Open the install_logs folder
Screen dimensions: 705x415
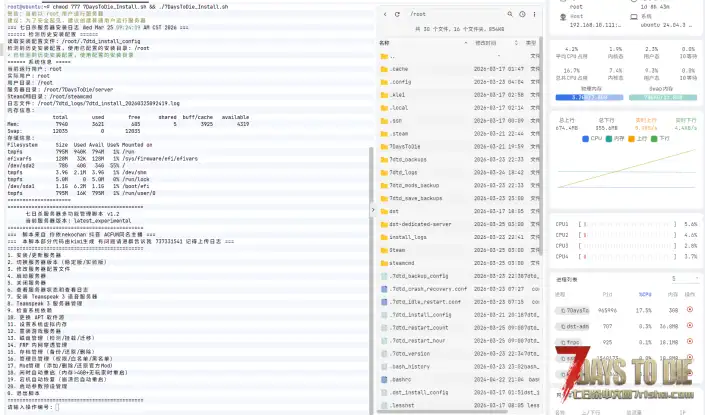(409, 237)
